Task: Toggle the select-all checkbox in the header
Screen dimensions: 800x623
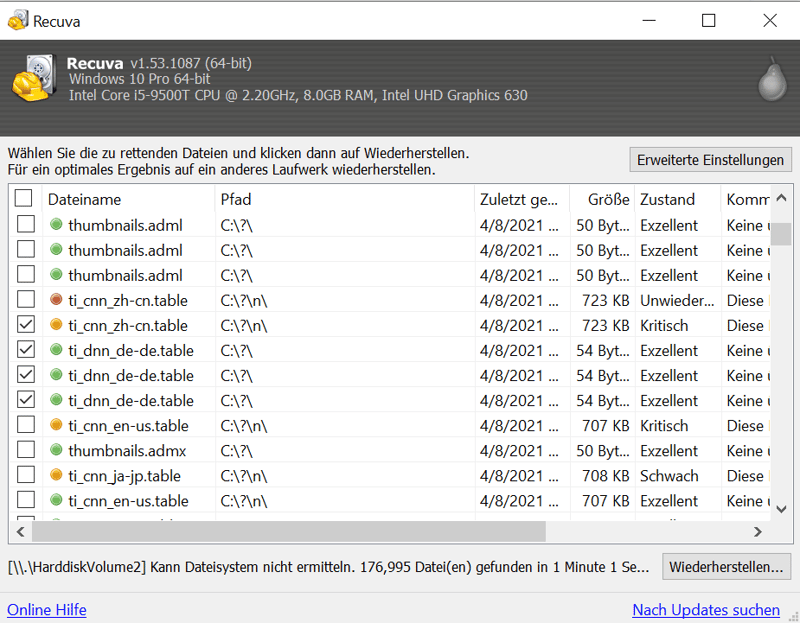Action: tap(24, 199)
